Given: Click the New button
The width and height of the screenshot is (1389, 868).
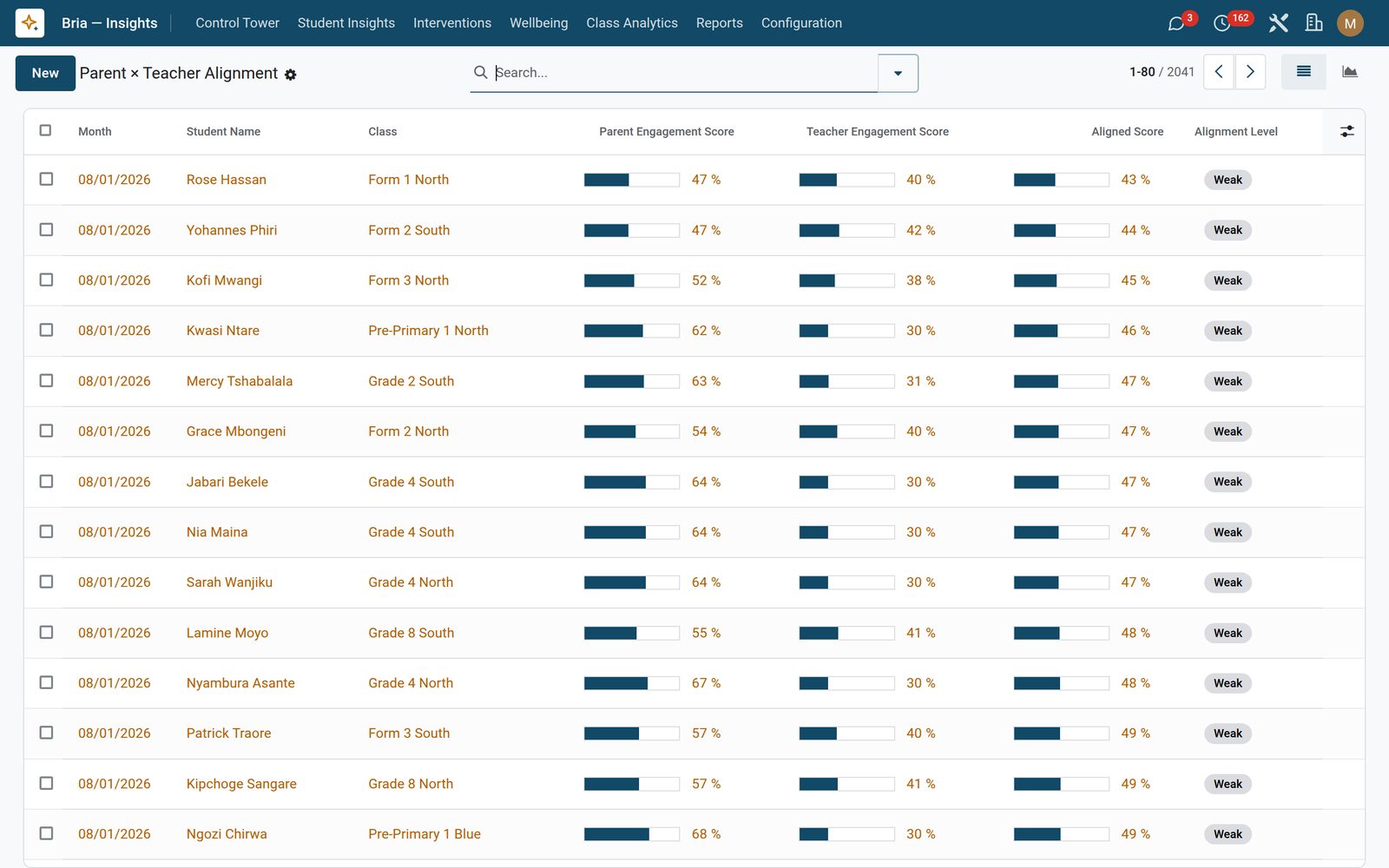Looking at the screenshot, I should [45, 73].
